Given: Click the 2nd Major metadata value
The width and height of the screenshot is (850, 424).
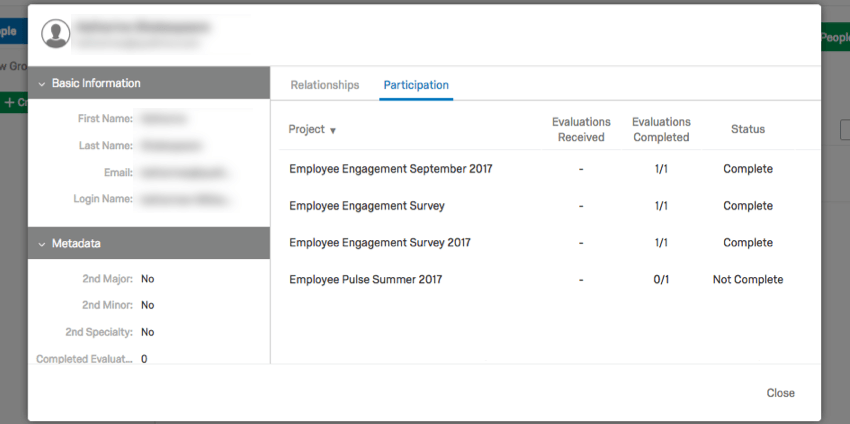Looking at the screenshot, I should (x=147, y=279).
